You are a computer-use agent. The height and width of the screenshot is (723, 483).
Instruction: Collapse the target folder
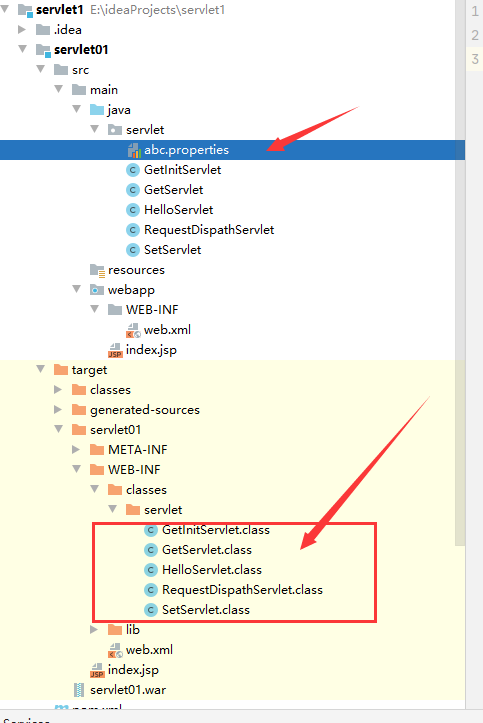[41, 369]
